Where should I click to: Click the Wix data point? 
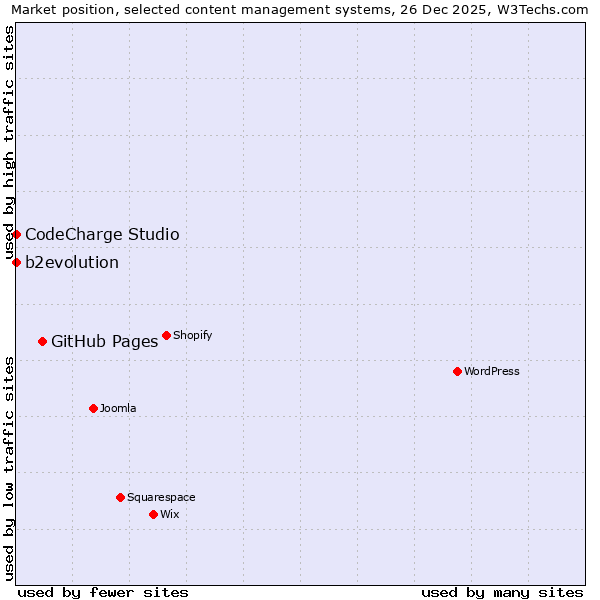pos(153,515)
